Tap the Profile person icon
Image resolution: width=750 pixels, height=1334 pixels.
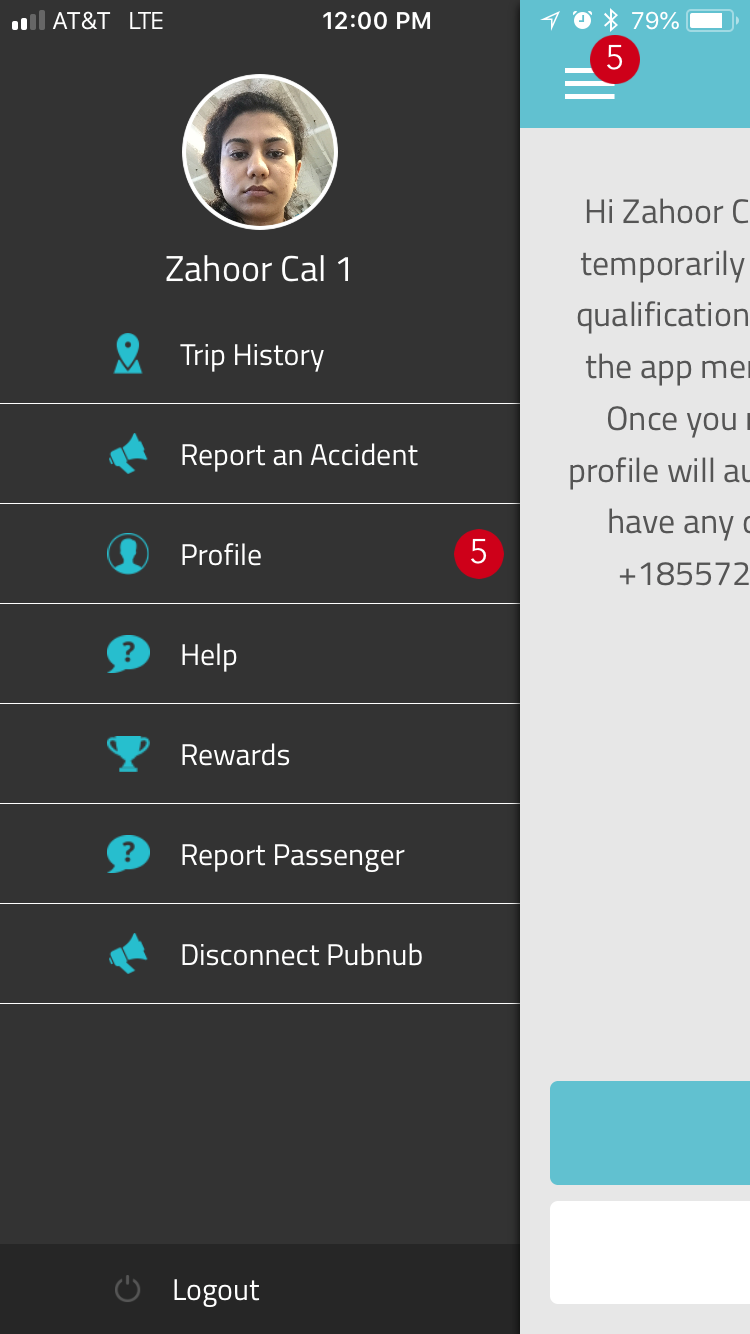128,554
